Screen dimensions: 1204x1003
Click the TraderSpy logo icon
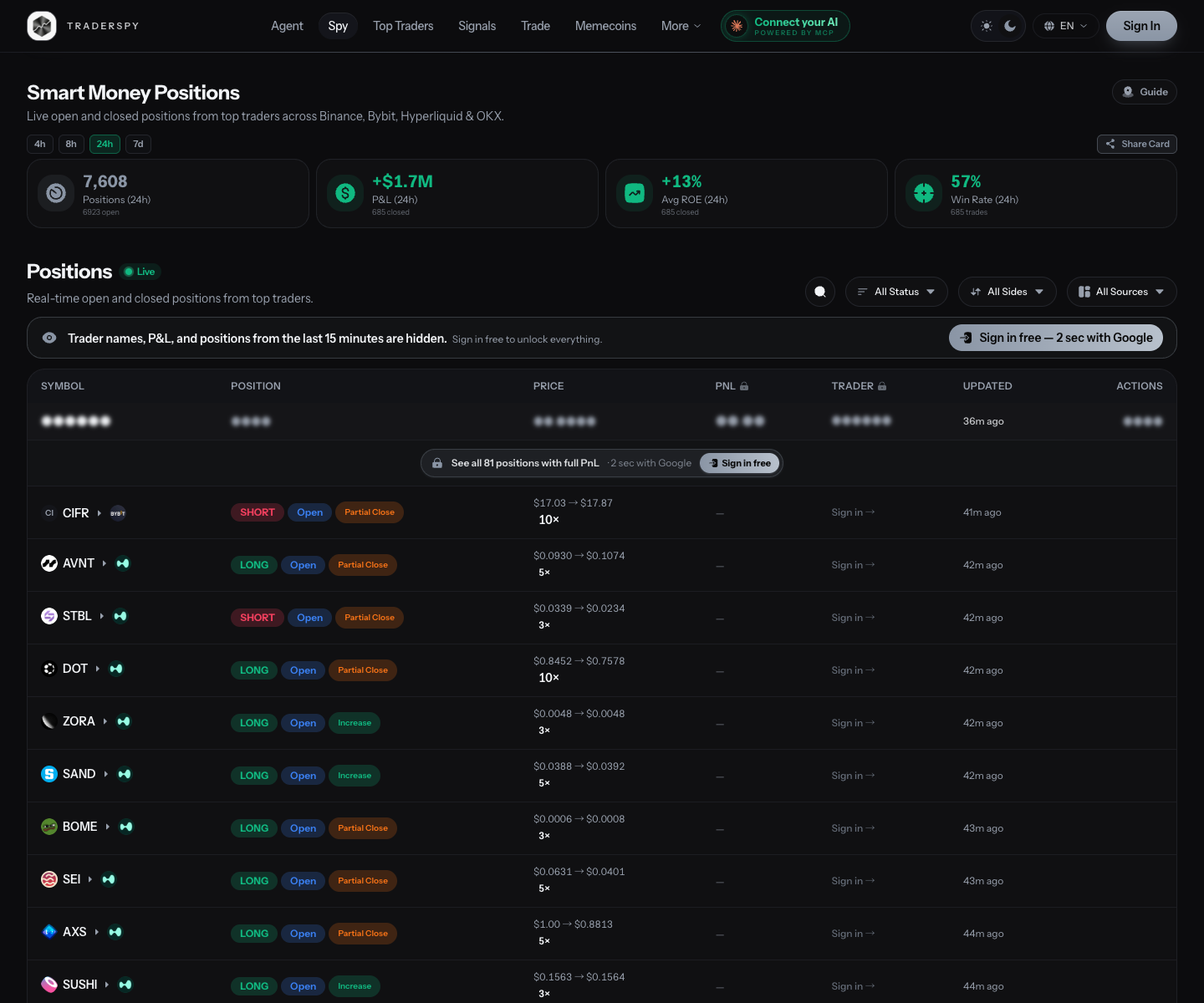(42, 26)
